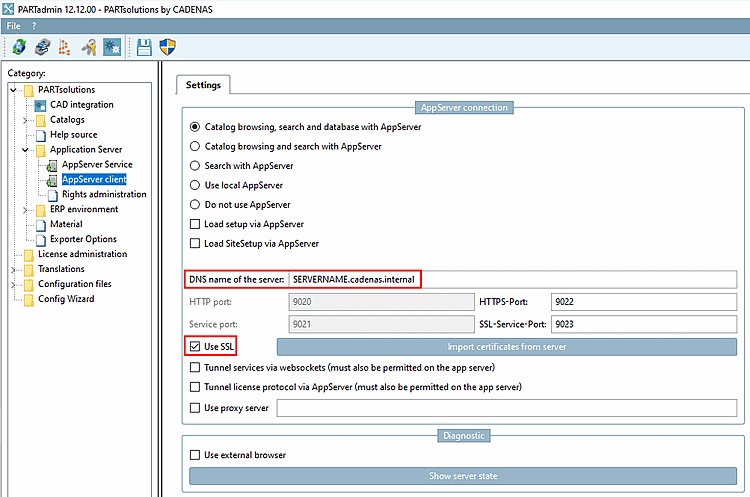Viewport: 750px width, 497px height.
Task: Click the globe with green arrows toolbar icon
Action: tap(19, 47)
